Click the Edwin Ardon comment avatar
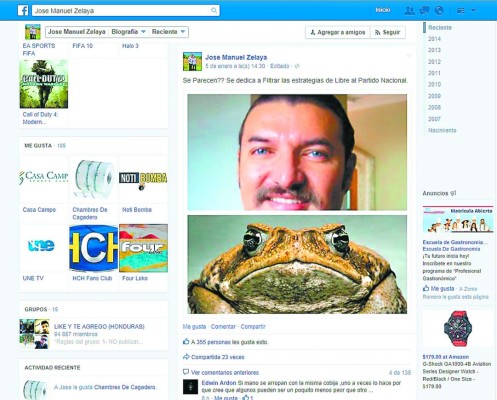The width and height of the screenshot is (497, 400). [190, 387]
